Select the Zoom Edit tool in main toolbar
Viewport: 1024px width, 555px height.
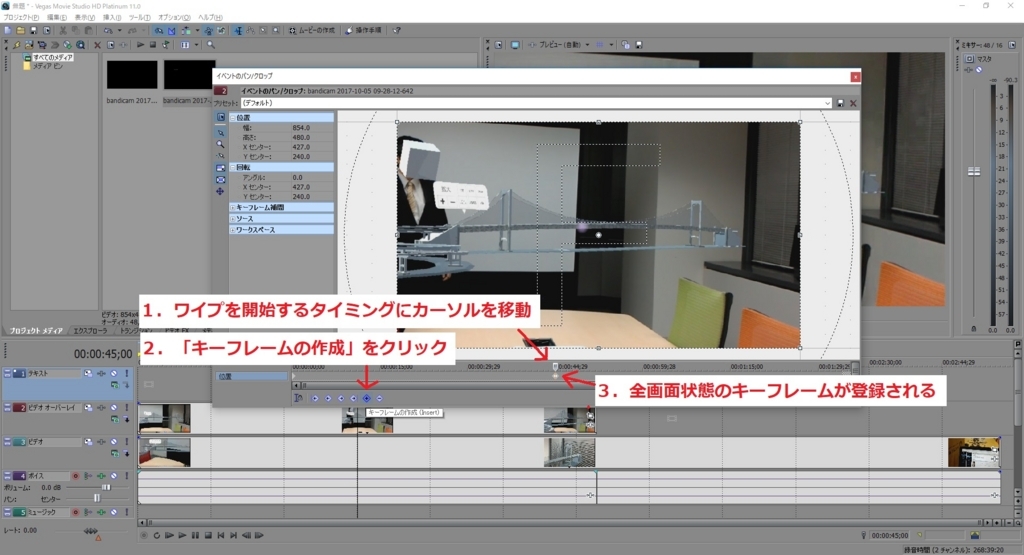pos(276,30)
